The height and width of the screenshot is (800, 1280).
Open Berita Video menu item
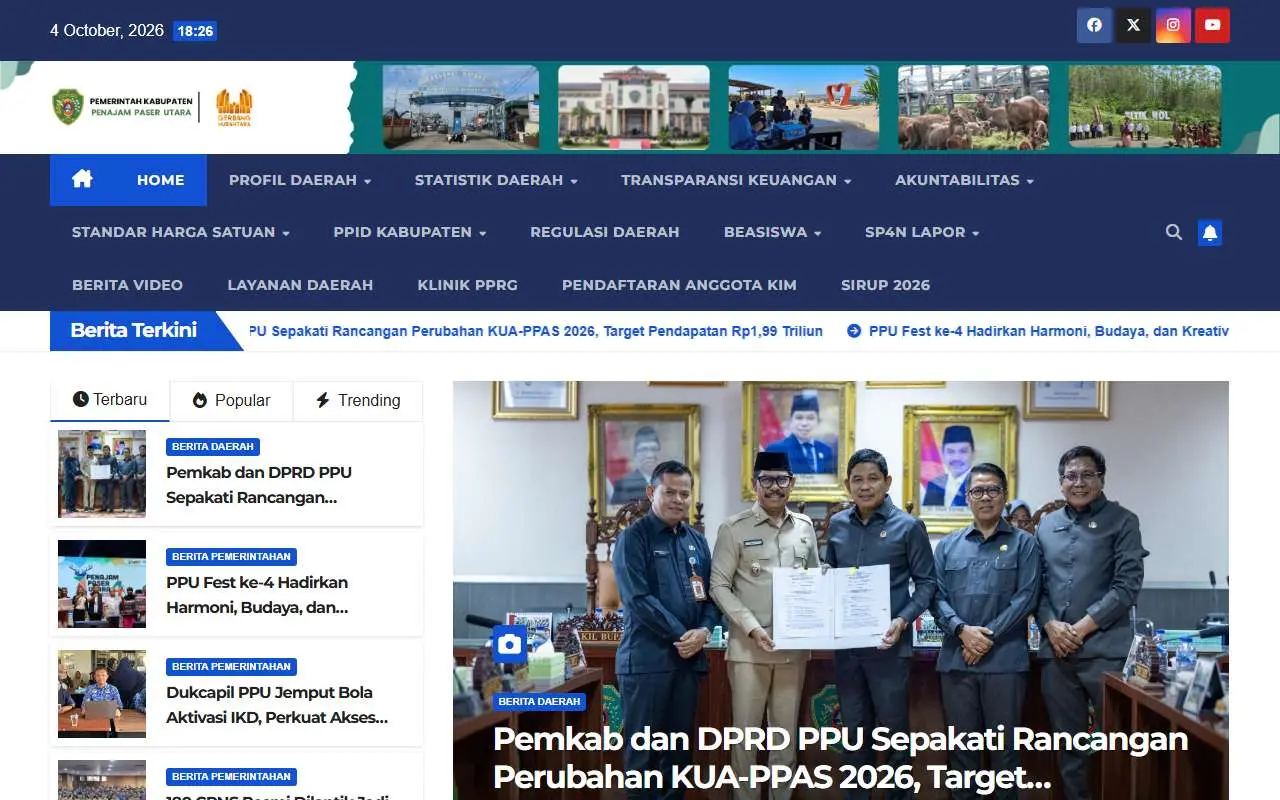(x=127, y=285)
